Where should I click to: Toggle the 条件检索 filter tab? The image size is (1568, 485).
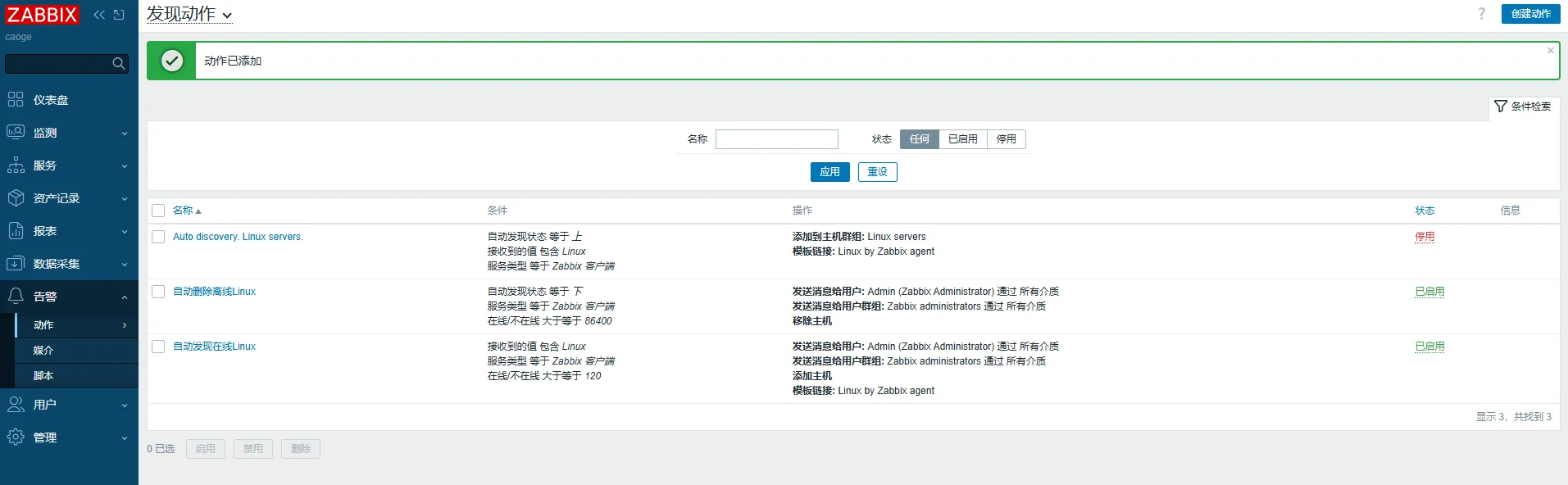1524,107
